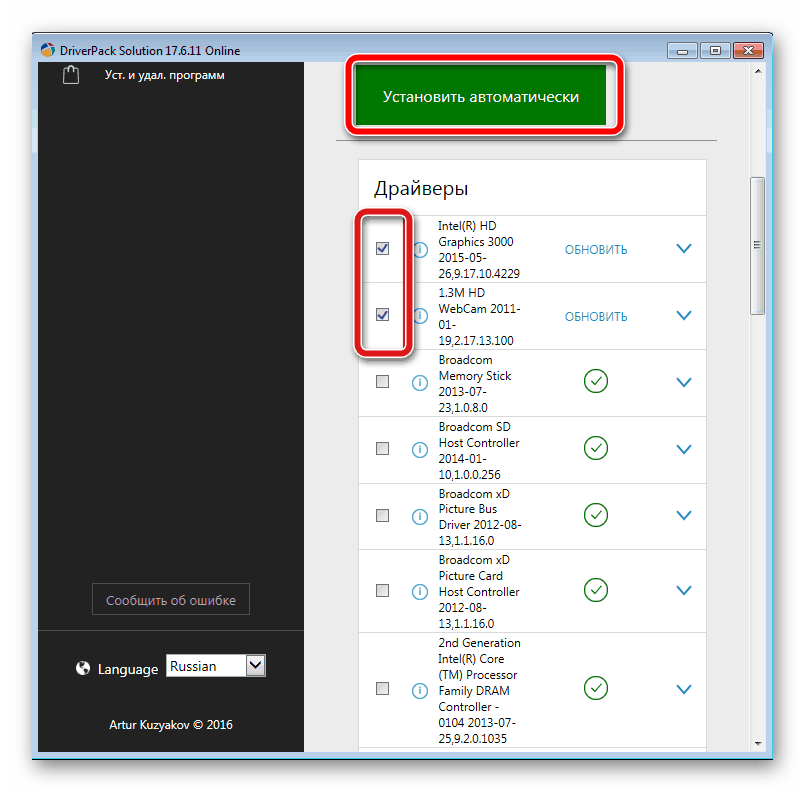The height and width of the screenshot is (792, 805).
Task: Click the green Установить автоматически button
Action: (481, 97)
